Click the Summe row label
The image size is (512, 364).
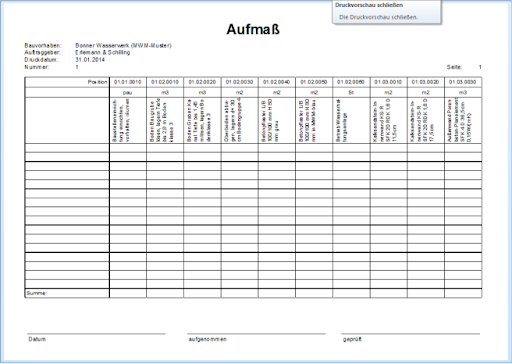click(x=37, y=293)
